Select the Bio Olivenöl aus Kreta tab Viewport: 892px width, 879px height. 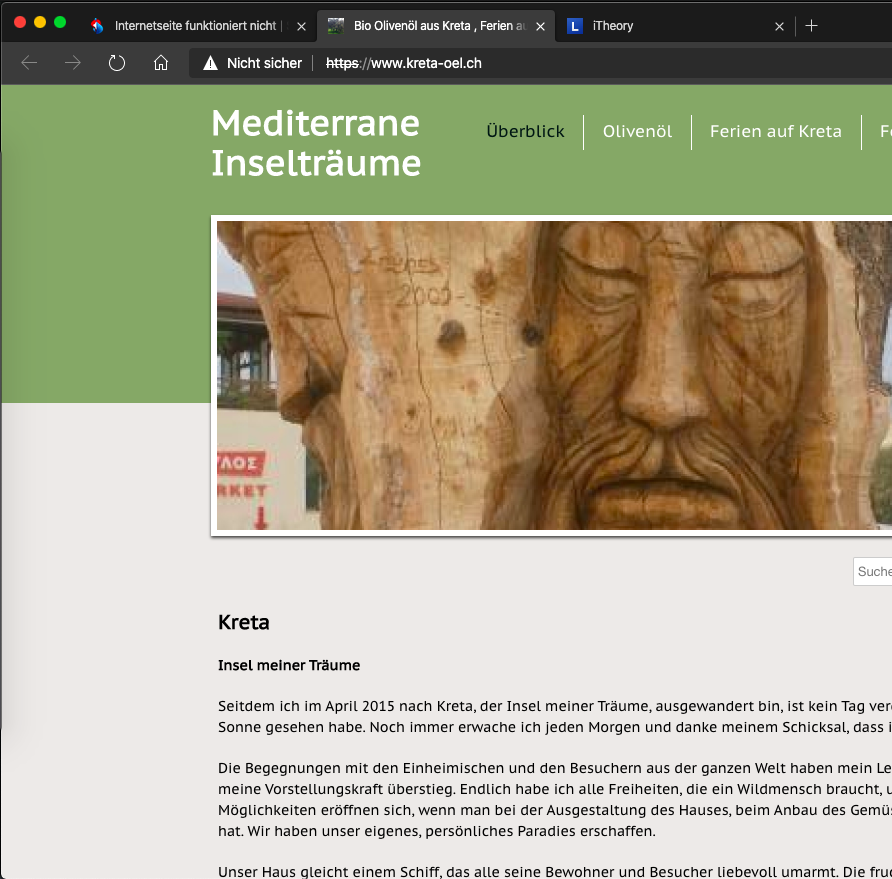(430, 26)
